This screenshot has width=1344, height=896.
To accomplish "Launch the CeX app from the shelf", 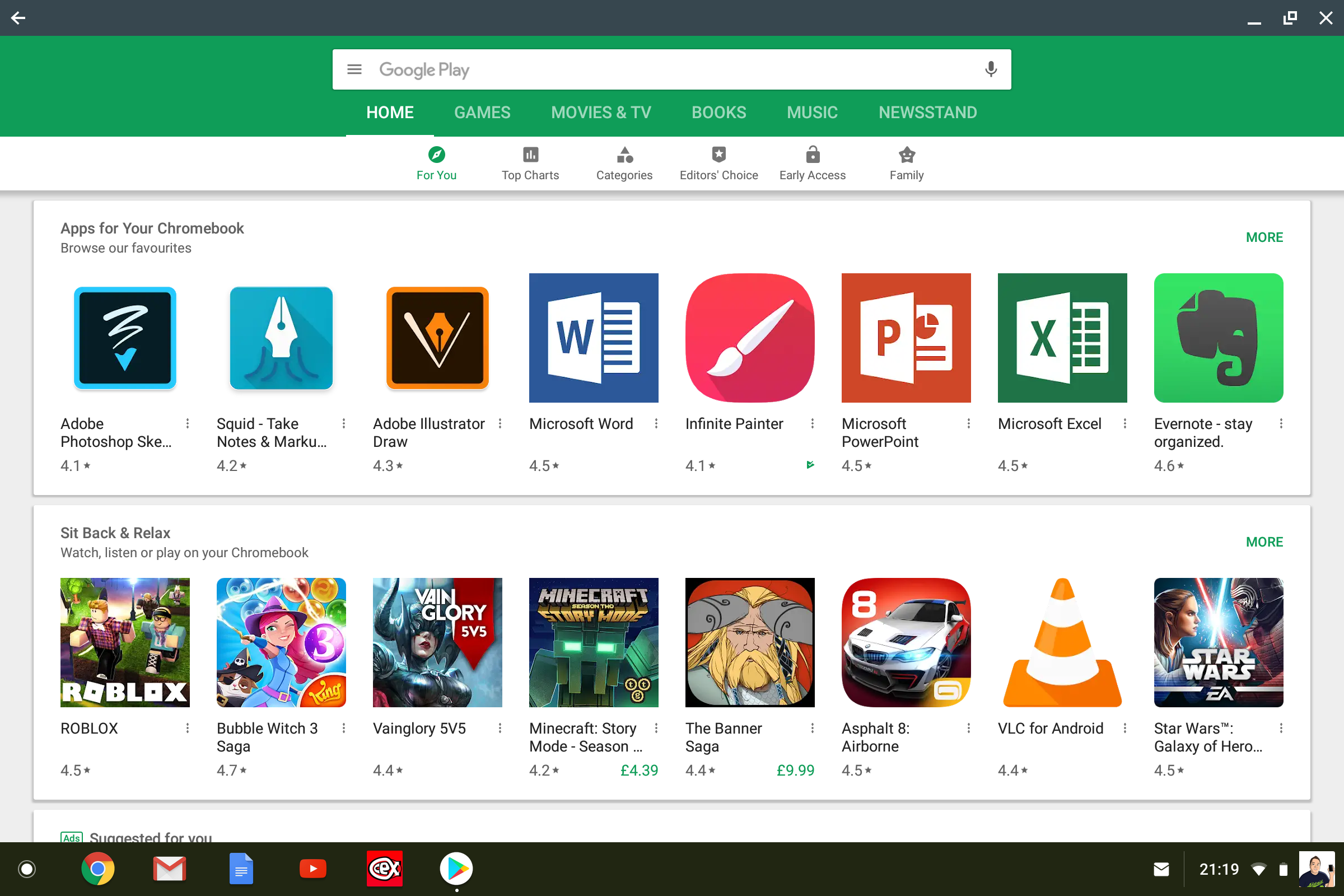I will (x=385, y=869).
